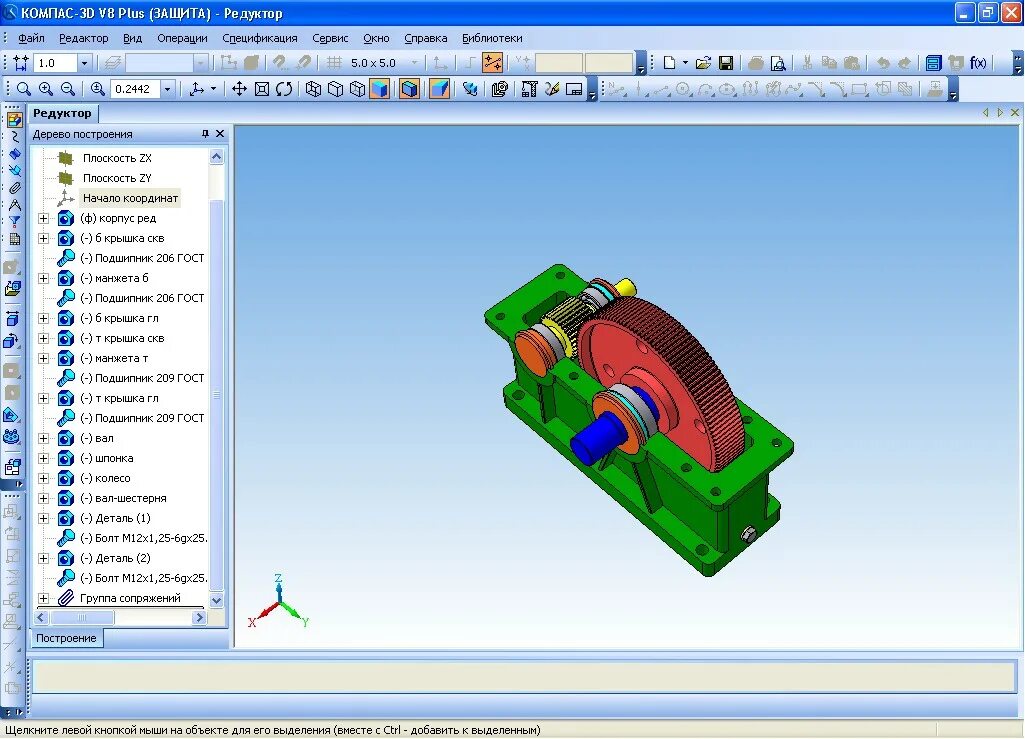Image resolution: width=1025 pixels, height=739 pixels.
Task: Save the document with the floppy icon
Action: [726, 63]
